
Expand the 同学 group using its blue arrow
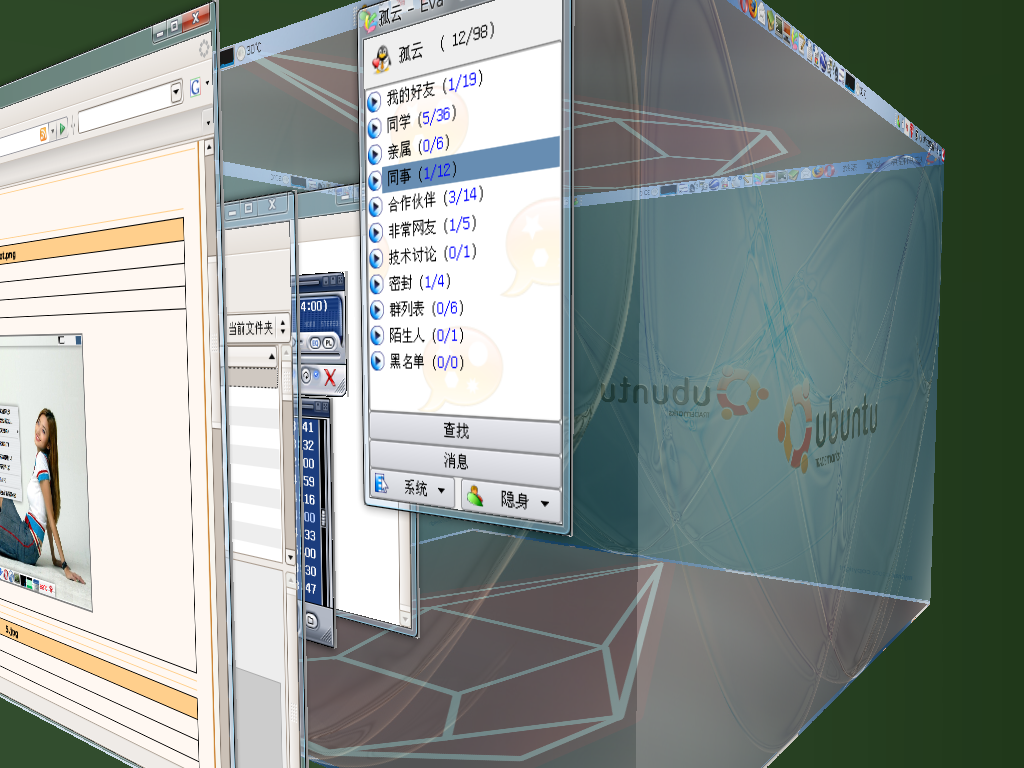pyautogui.click(x=374, y=127)
